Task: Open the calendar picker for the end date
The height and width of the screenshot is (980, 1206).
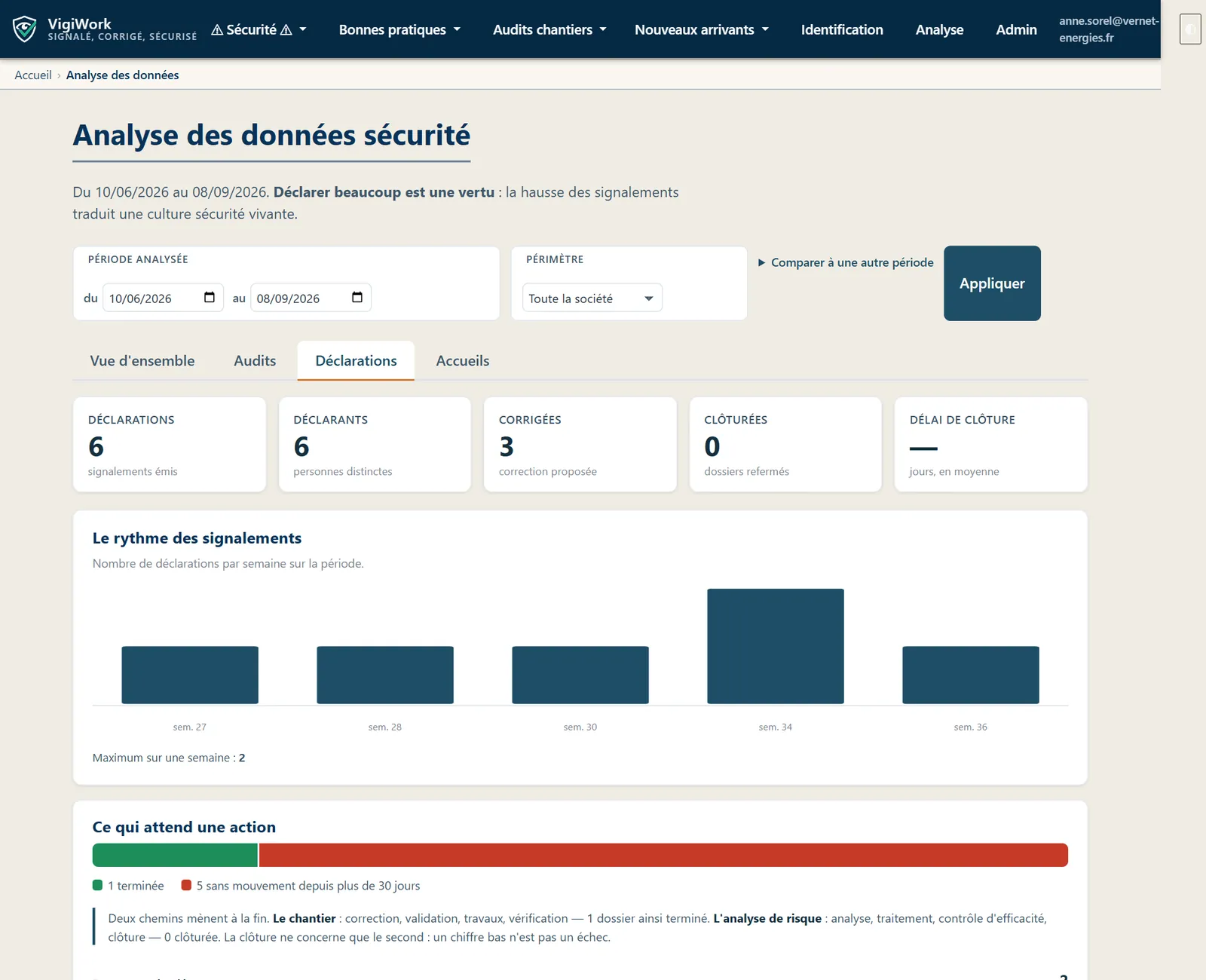Action: [x=357, y=298]
